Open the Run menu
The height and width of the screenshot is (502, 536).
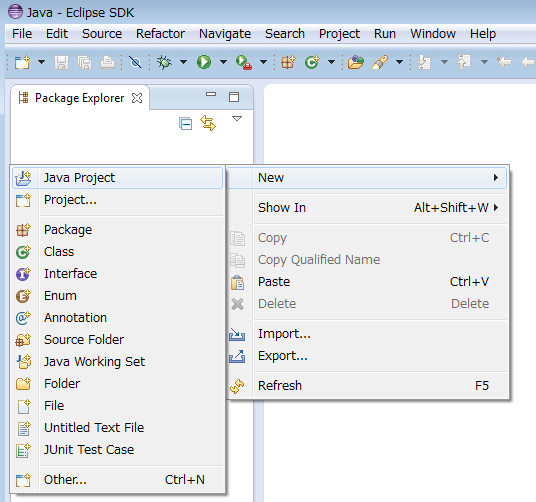[385, 34]
